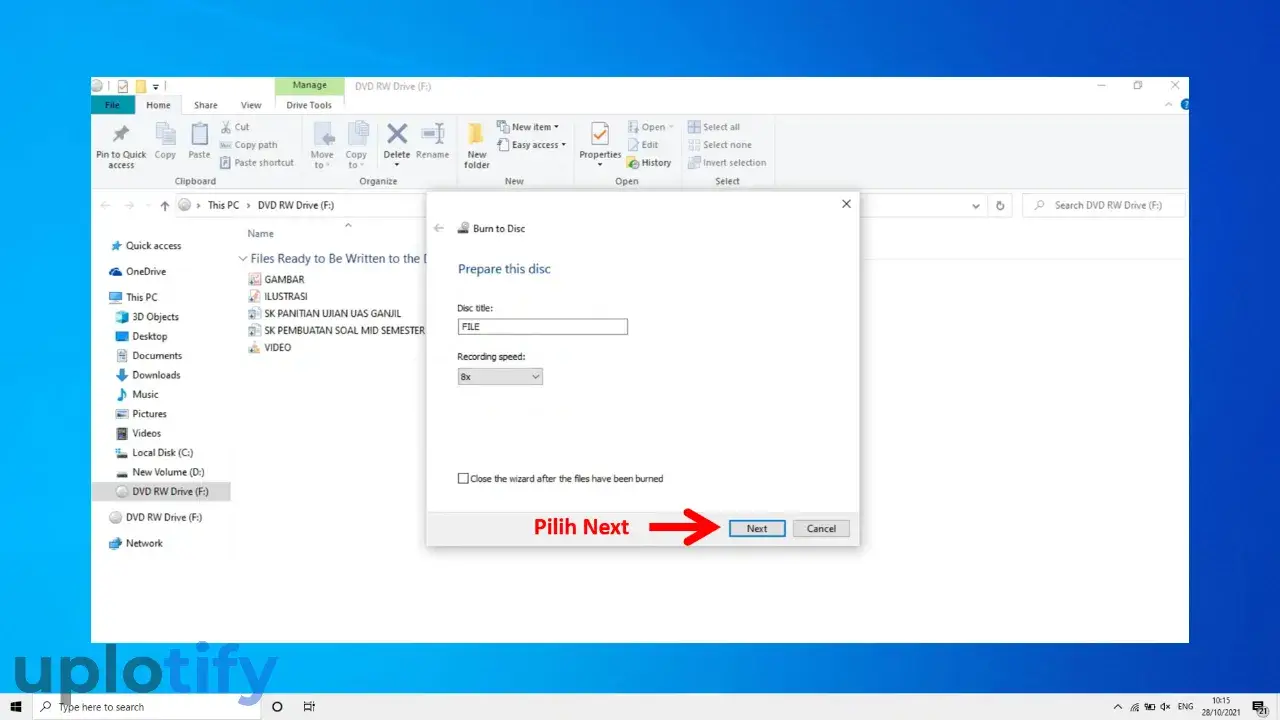
Task: Click the Pin to Quick access icon
Action: (121, 135)
